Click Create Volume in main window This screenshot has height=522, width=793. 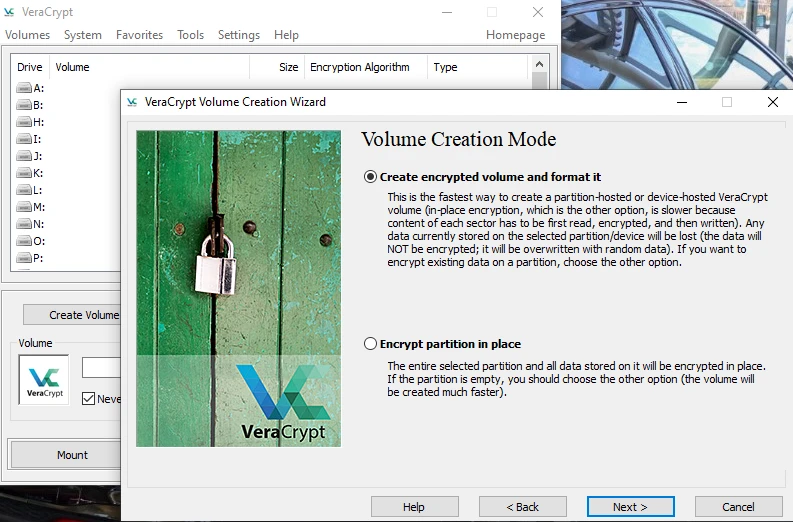[x=72, y=315]
